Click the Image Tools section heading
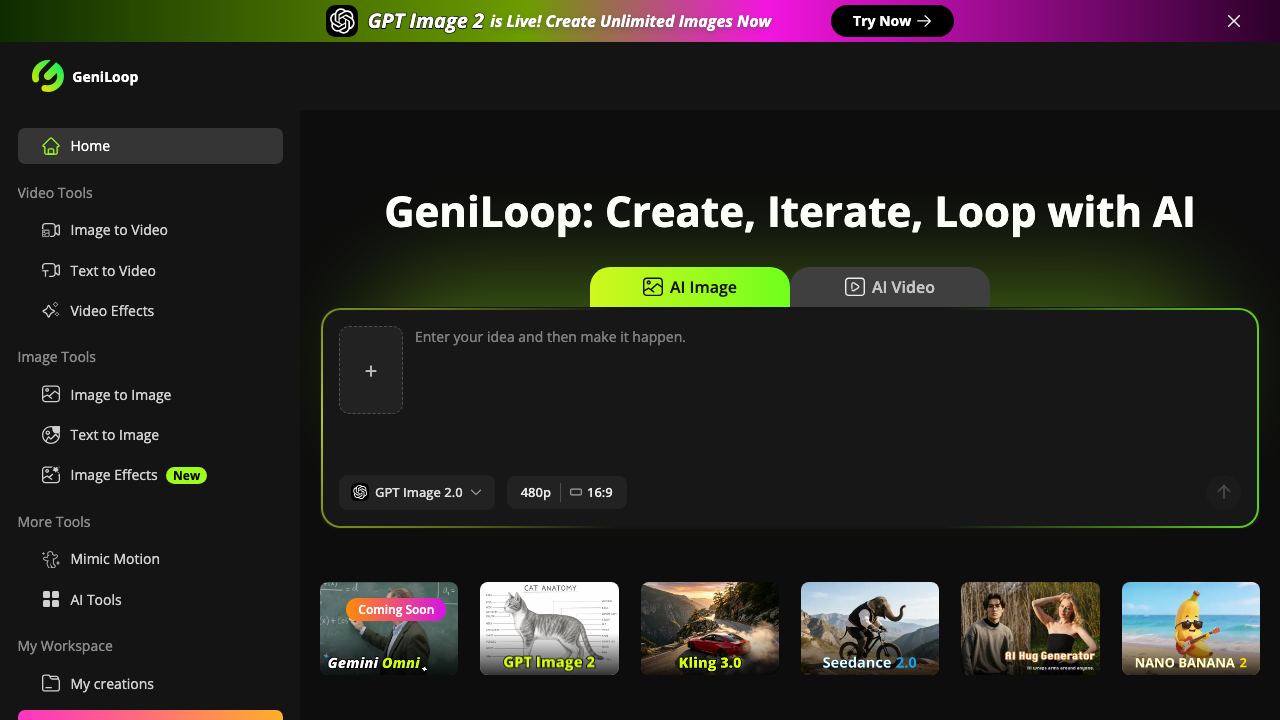The height and width of the screenshot is (720, 1280). (57, 357)
